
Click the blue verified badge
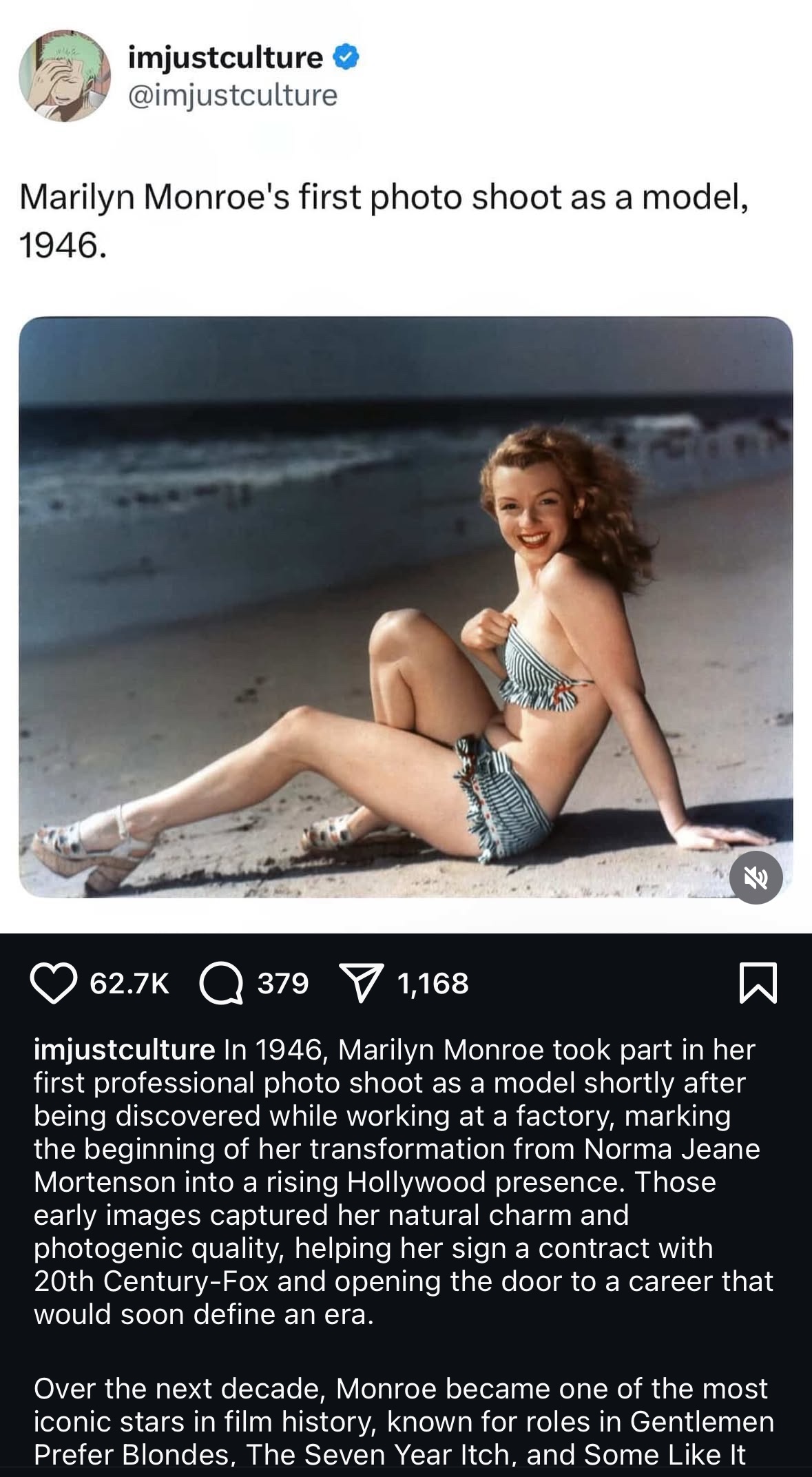click(346, 58)
